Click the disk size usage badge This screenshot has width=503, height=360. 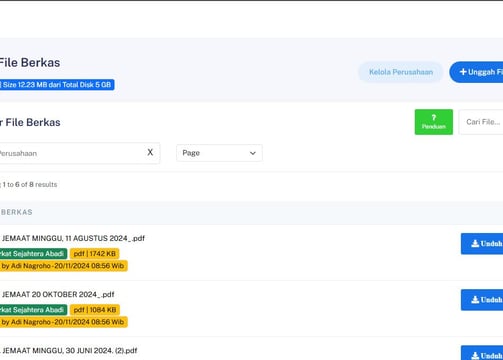pos(57,85)
